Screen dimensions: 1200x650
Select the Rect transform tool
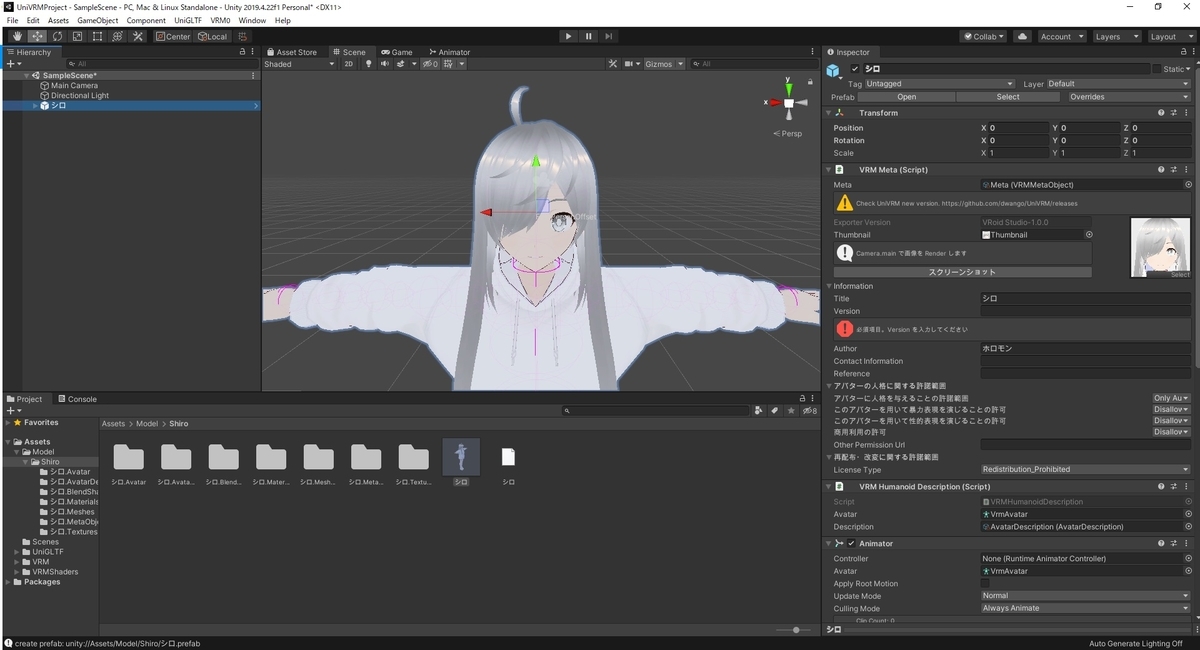(97, 36)
